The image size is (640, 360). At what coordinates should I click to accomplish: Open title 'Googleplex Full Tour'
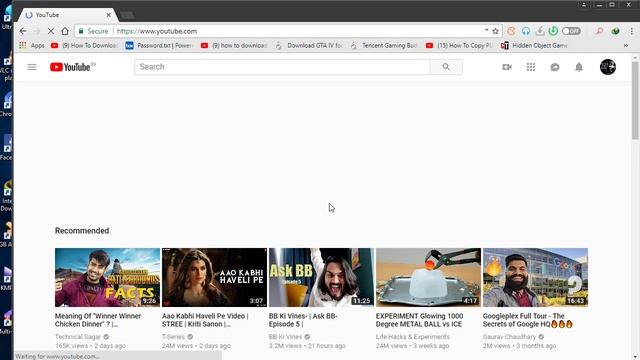(528, 320)
